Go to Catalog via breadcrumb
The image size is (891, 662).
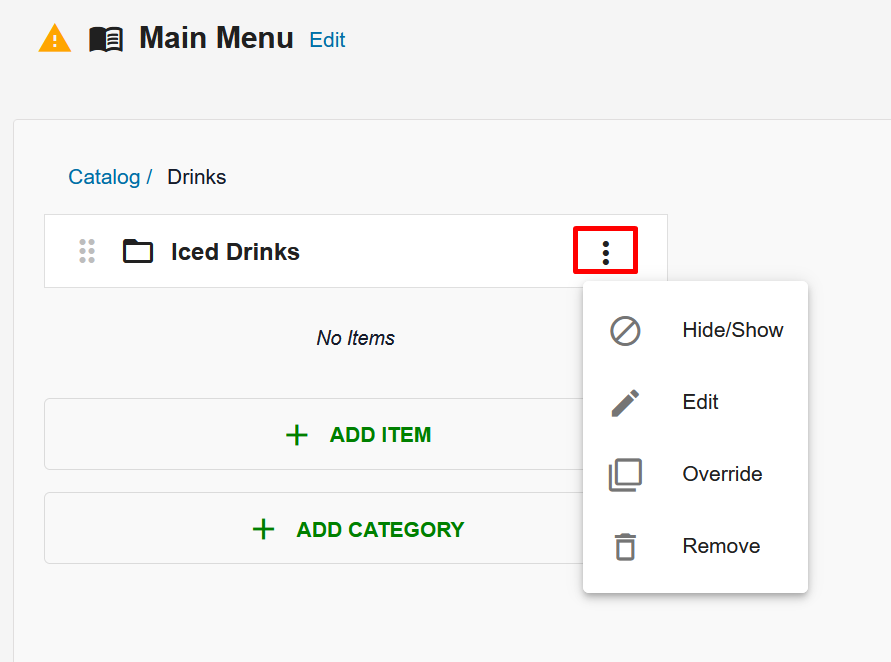[x=104, y=177]
